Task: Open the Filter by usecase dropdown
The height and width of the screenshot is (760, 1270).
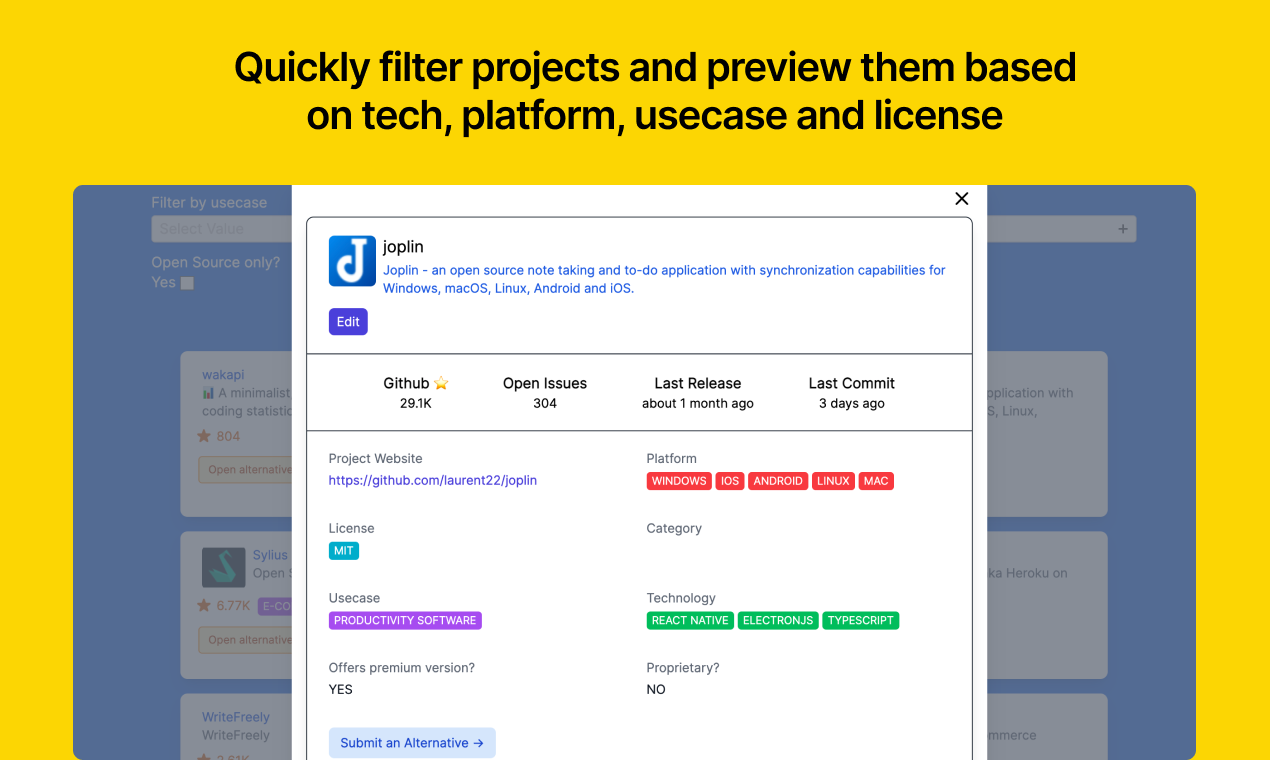Action: (221, 229)
